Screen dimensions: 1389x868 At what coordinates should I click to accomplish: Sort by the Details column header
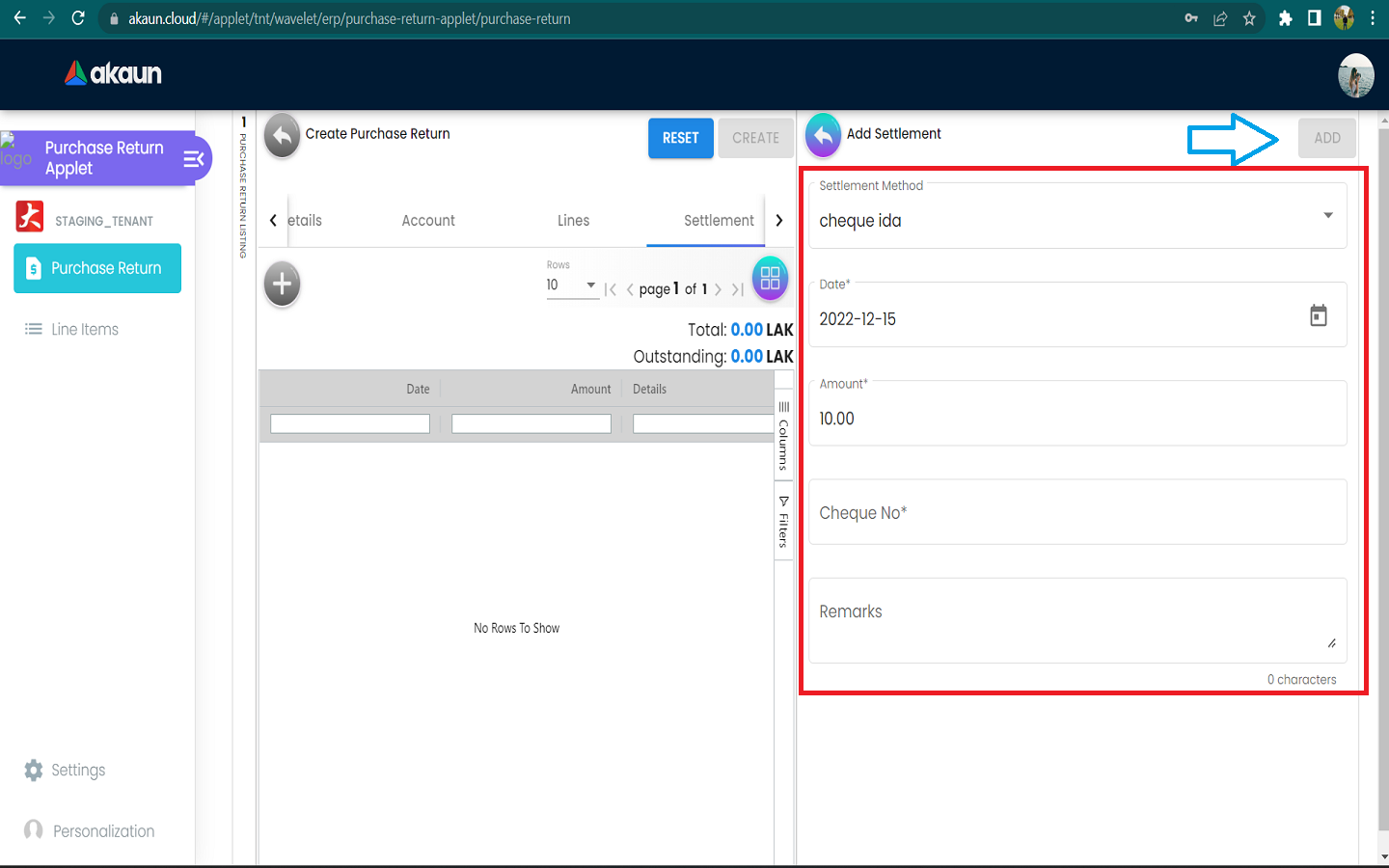[649, 390]
